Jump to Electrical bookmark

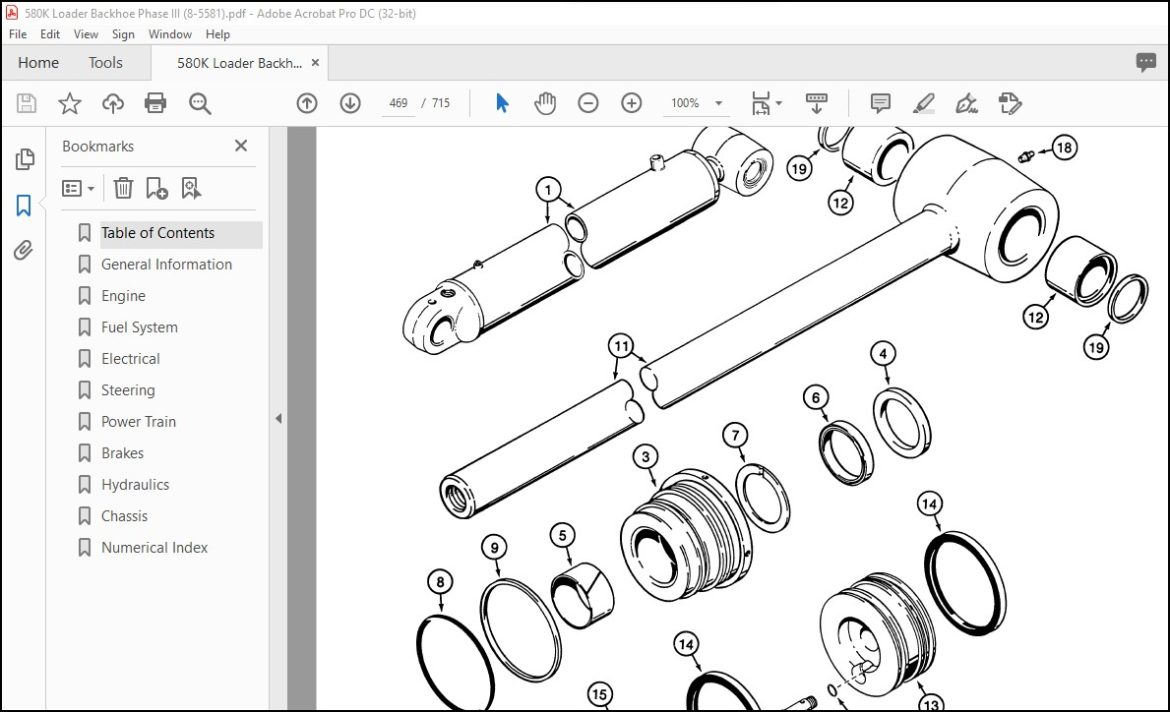131,358
